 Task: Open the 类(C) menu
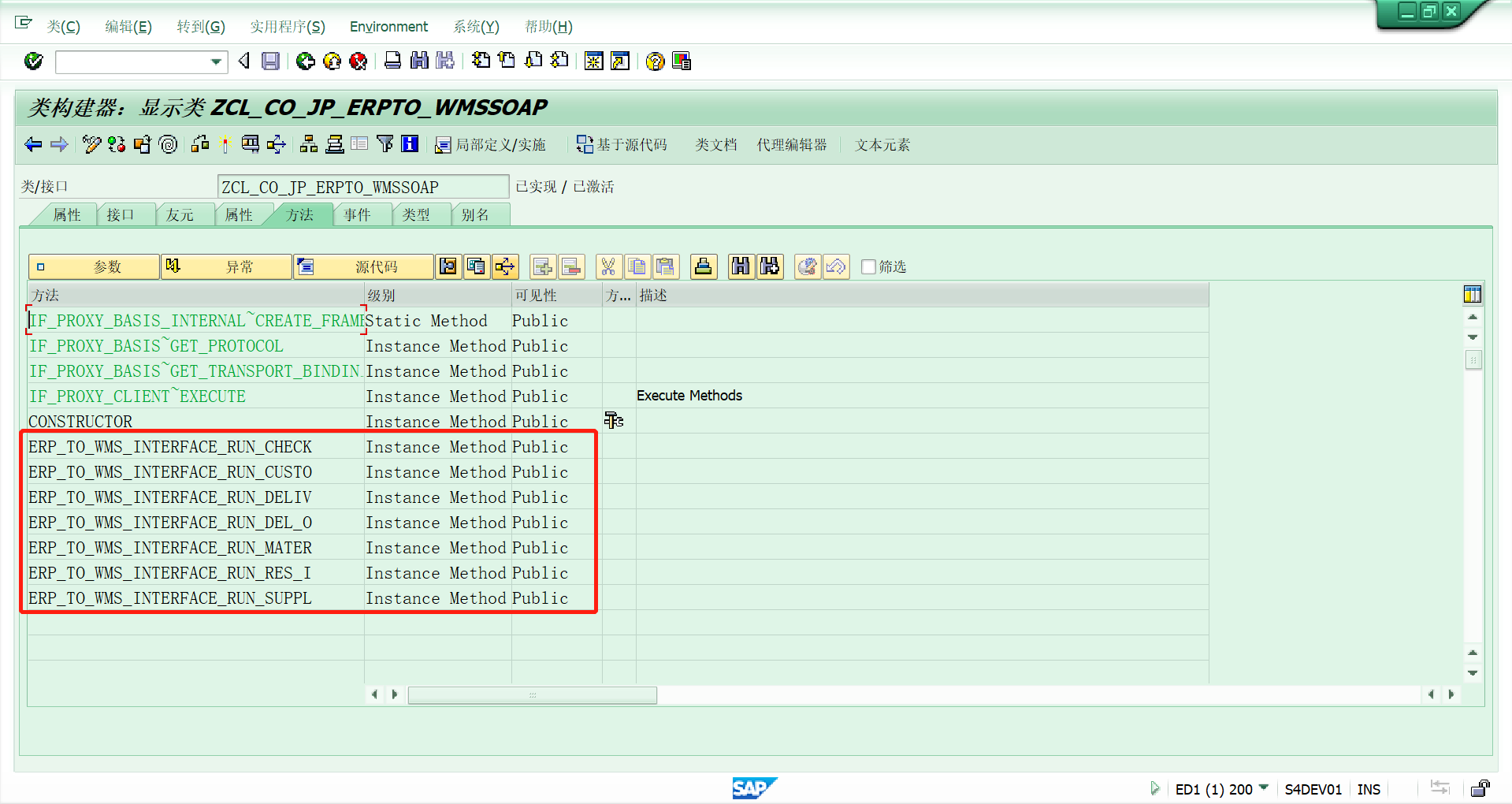coord(63,27)
